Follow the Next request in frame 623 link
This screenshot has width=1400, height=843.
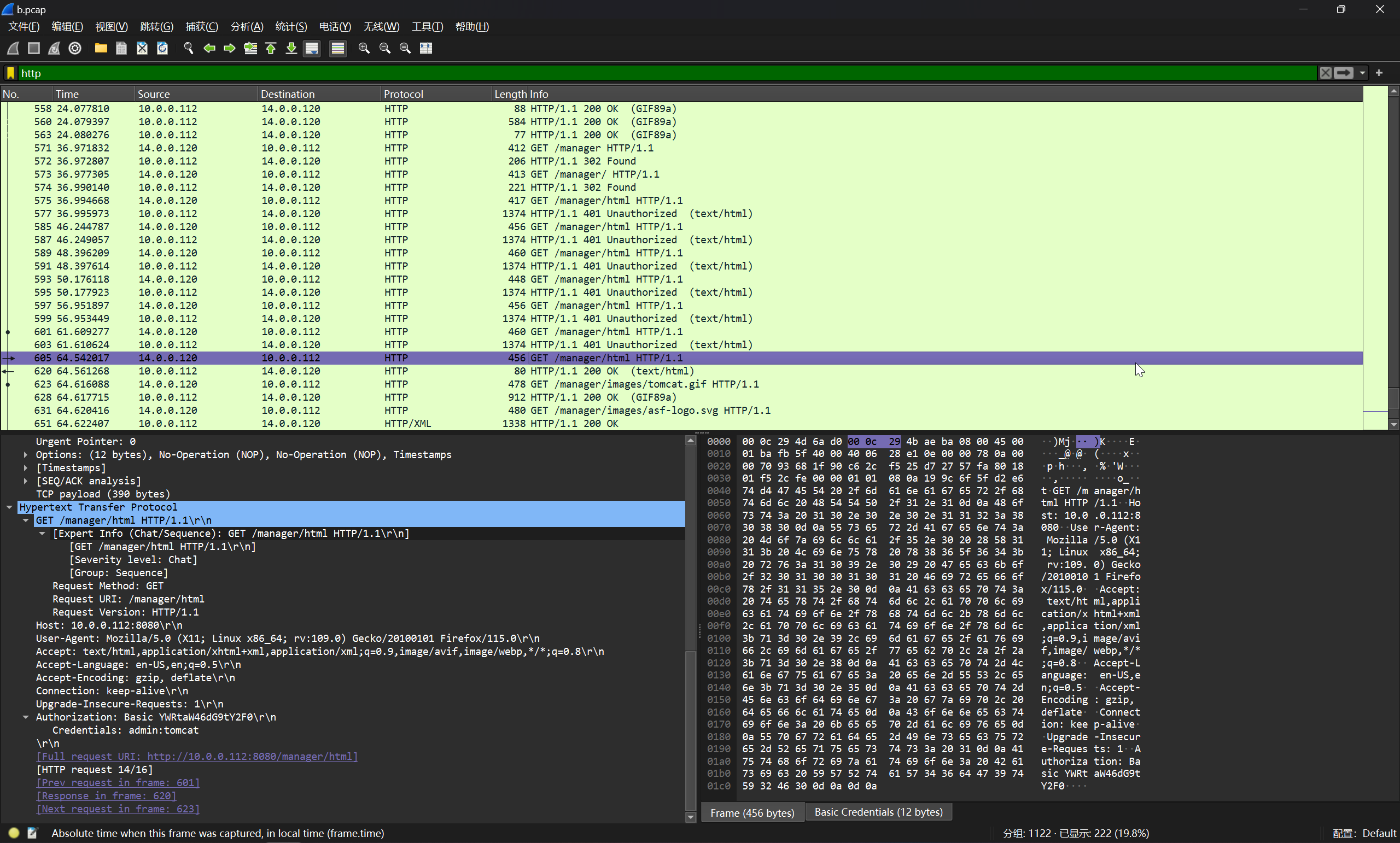[118, 809]
